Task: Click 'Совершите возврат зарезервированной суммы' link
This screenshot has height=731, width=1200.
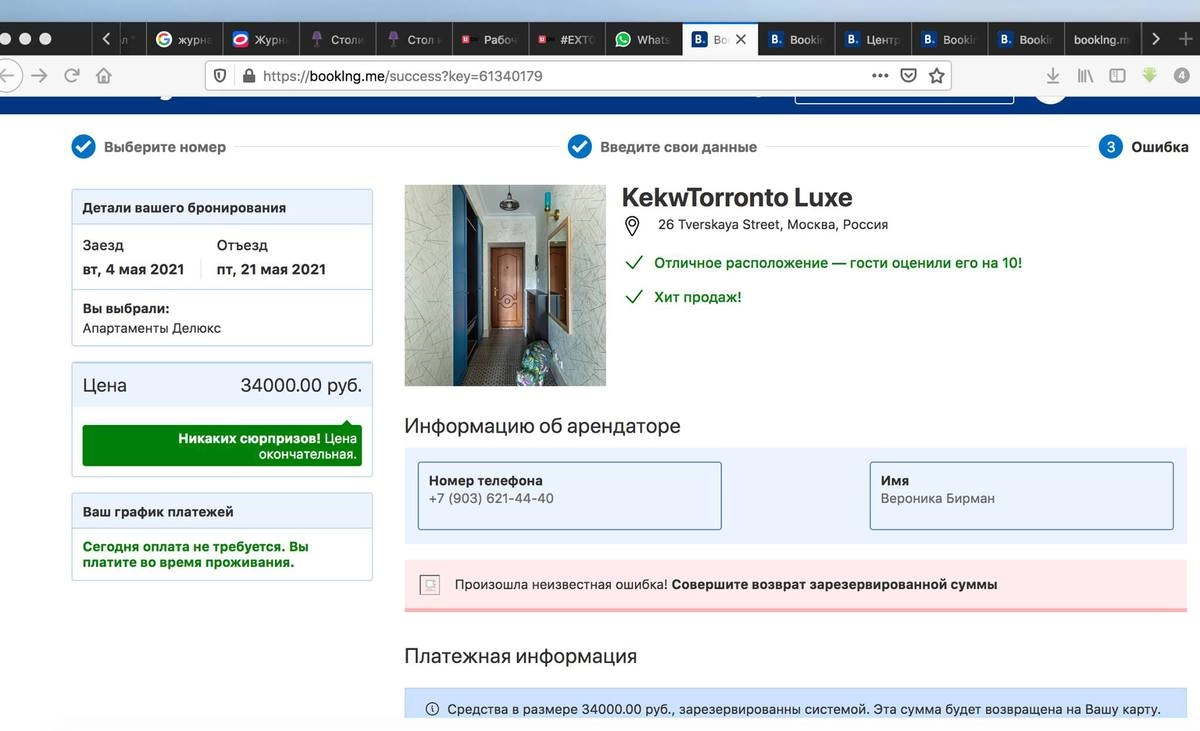Action: 834,584
